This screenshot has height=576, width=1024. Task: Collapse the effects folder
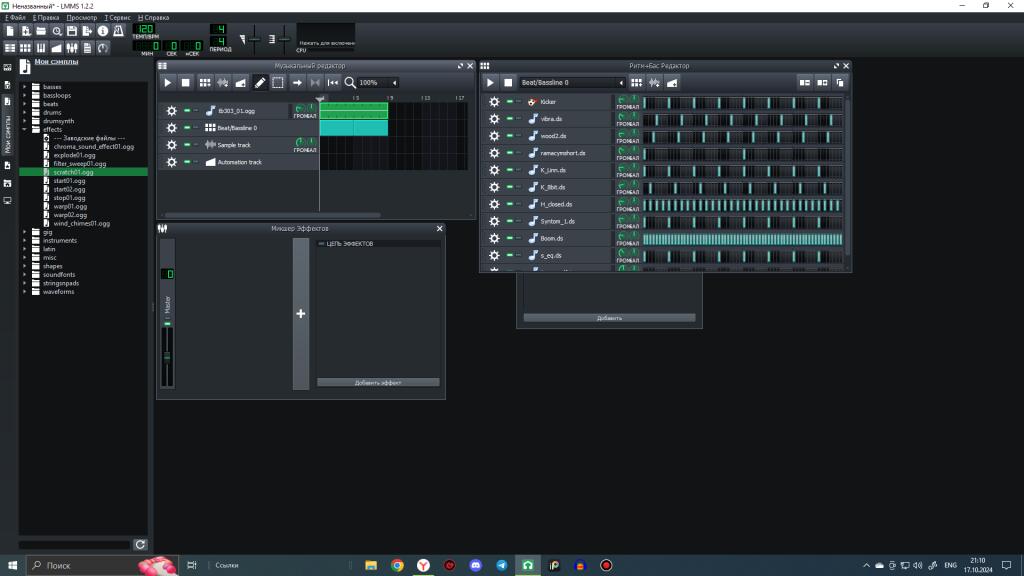[x=25, y=129]
